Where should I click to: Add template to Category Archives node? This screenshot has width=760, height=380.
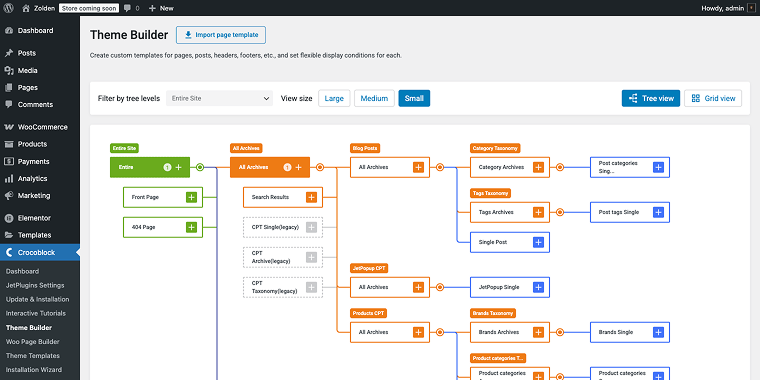pos(538,167)
